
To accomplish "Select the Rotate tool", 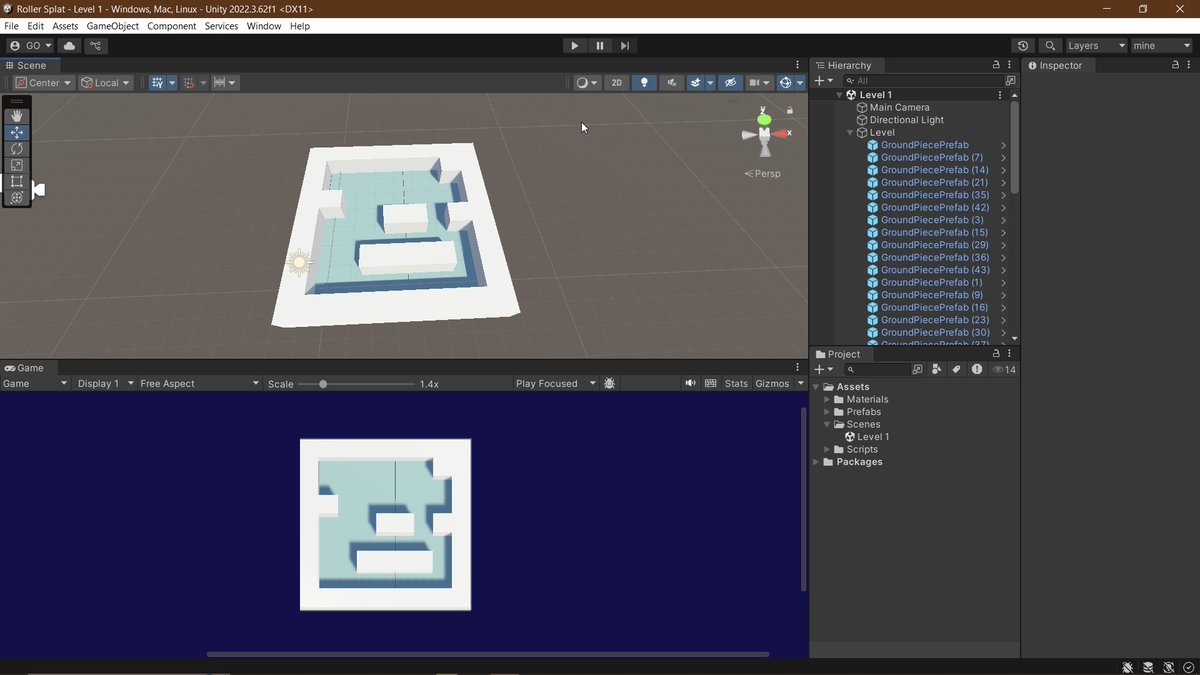I will pos(17,148).
